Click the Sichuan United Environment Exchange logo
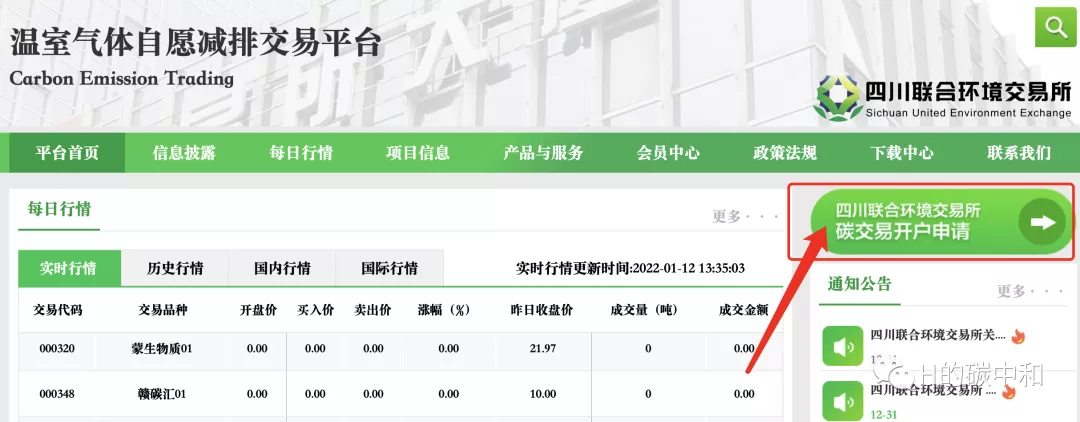Screen dimensions: 1080x422 [x=944, y=100]
